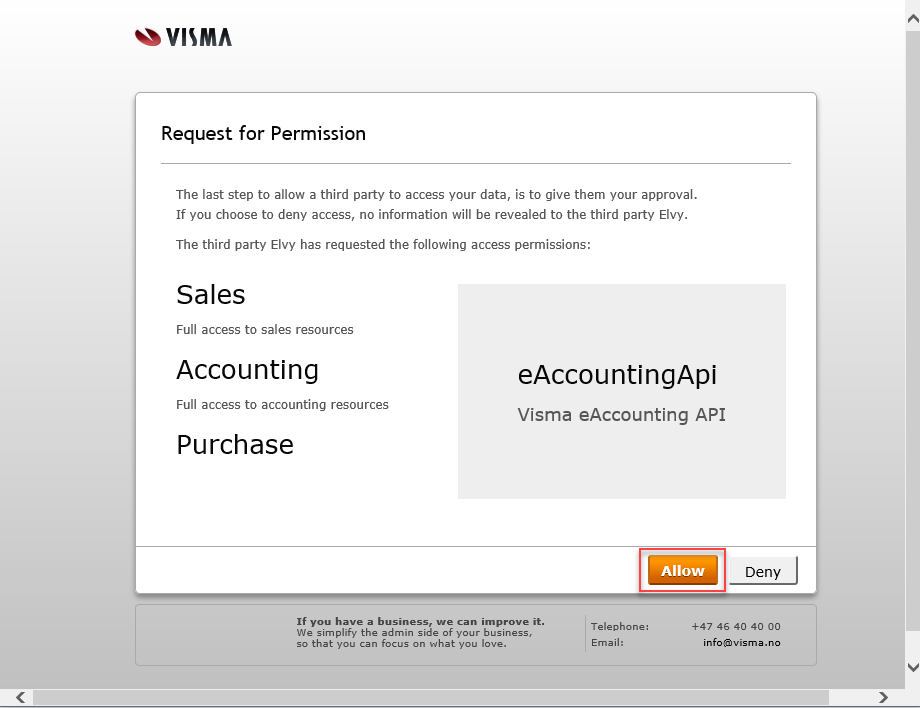Click the telephone number +47 46 40 40 00
The height and width of the screenshot is (708, 920).
tap(736, 626)
